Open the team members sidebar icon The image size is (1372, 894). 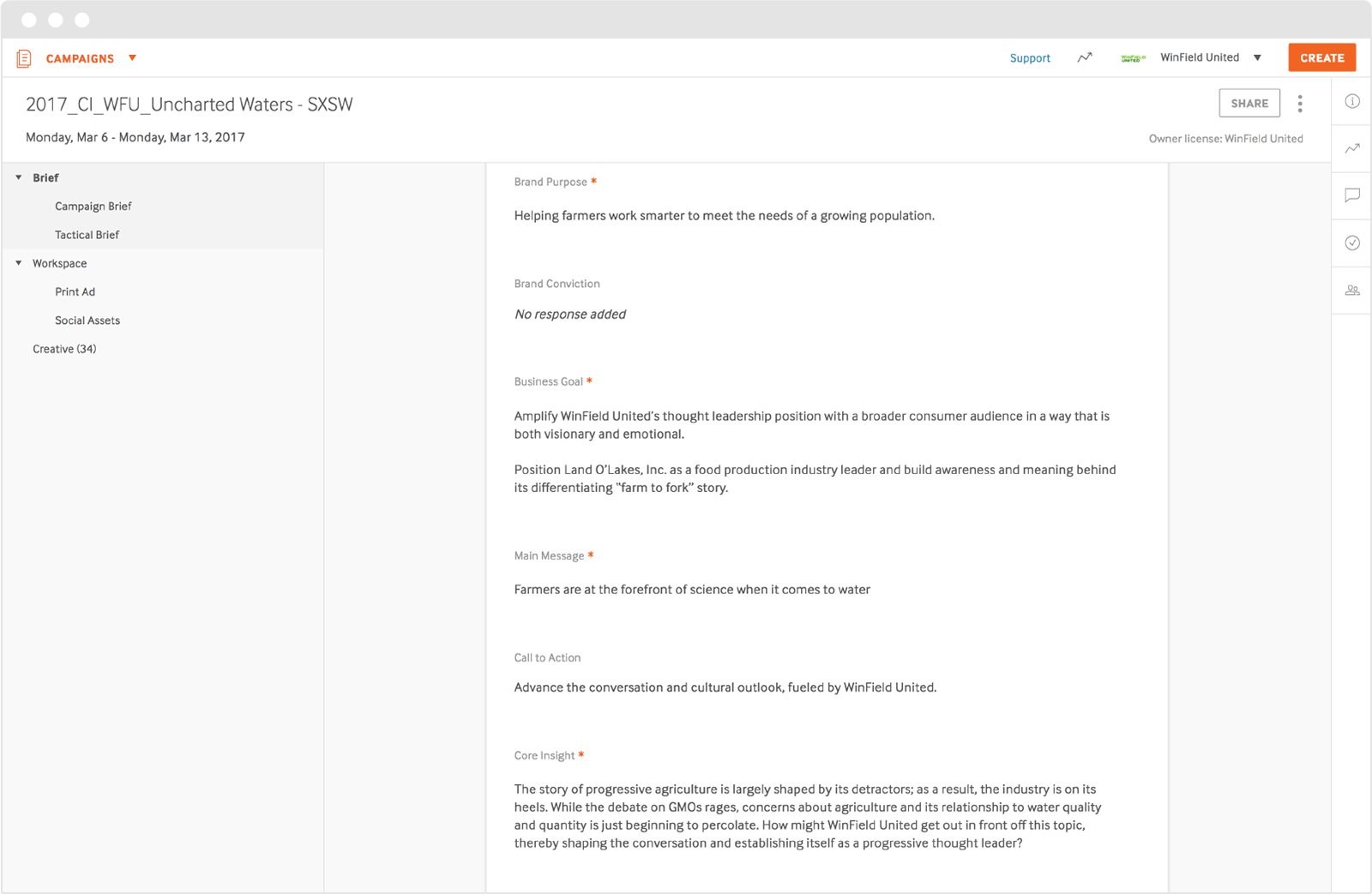pyautogui.click(x=1352, y=291)
